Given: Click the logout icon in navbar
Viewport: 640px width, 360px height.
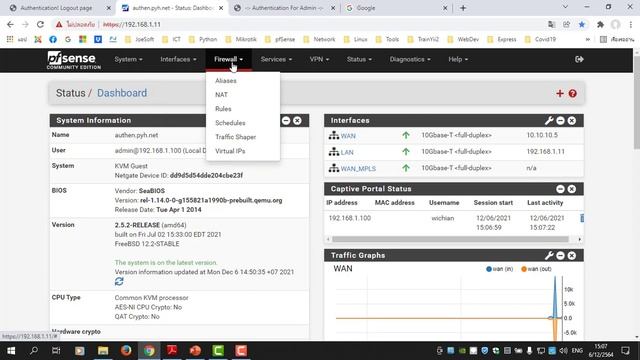Looking at the screenshot, I should tap(579, 60).
